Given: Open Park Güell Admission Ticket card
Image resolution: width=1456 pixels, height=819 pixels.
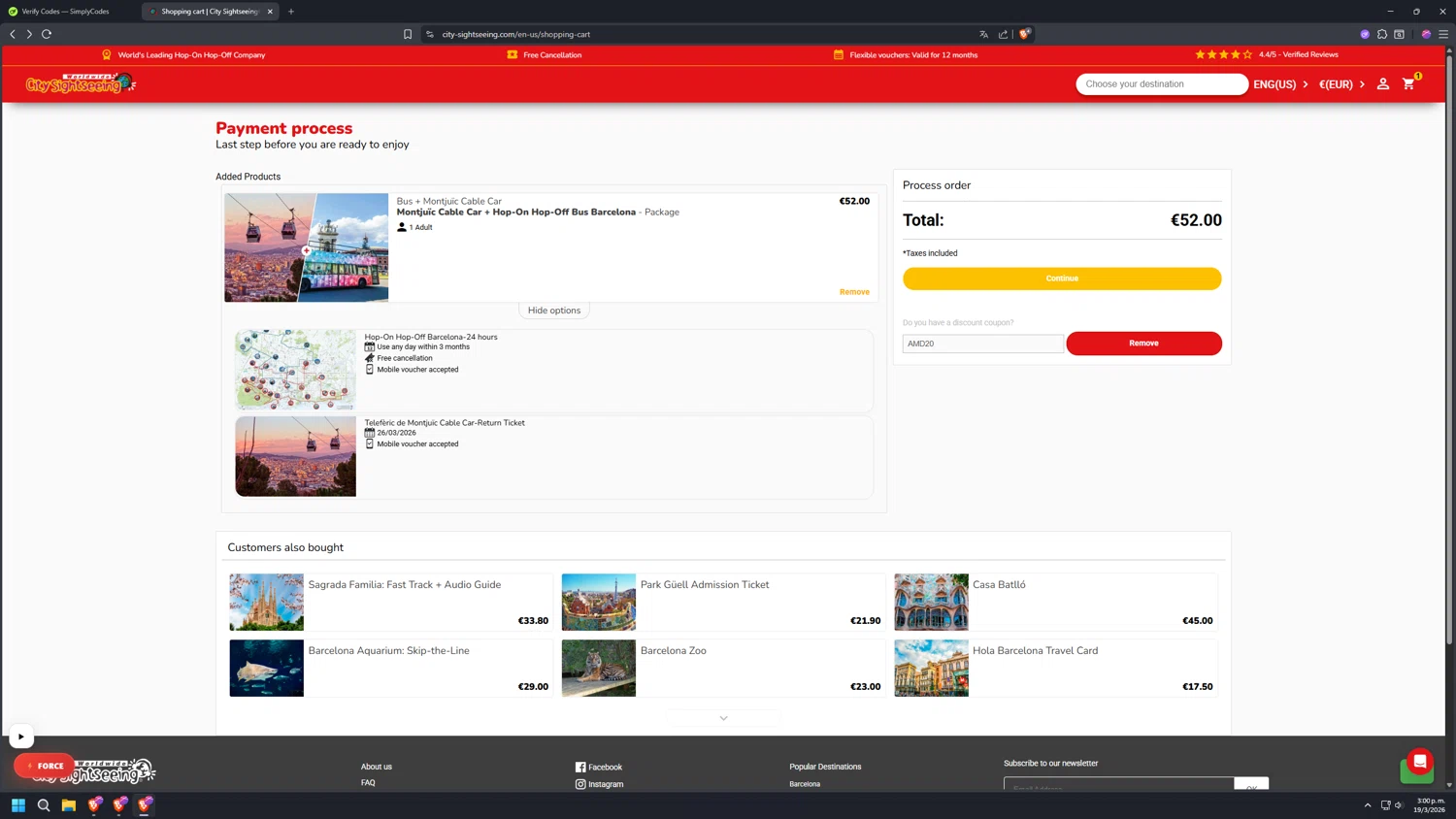Looking at the screenshot, I should coord(723,602).
